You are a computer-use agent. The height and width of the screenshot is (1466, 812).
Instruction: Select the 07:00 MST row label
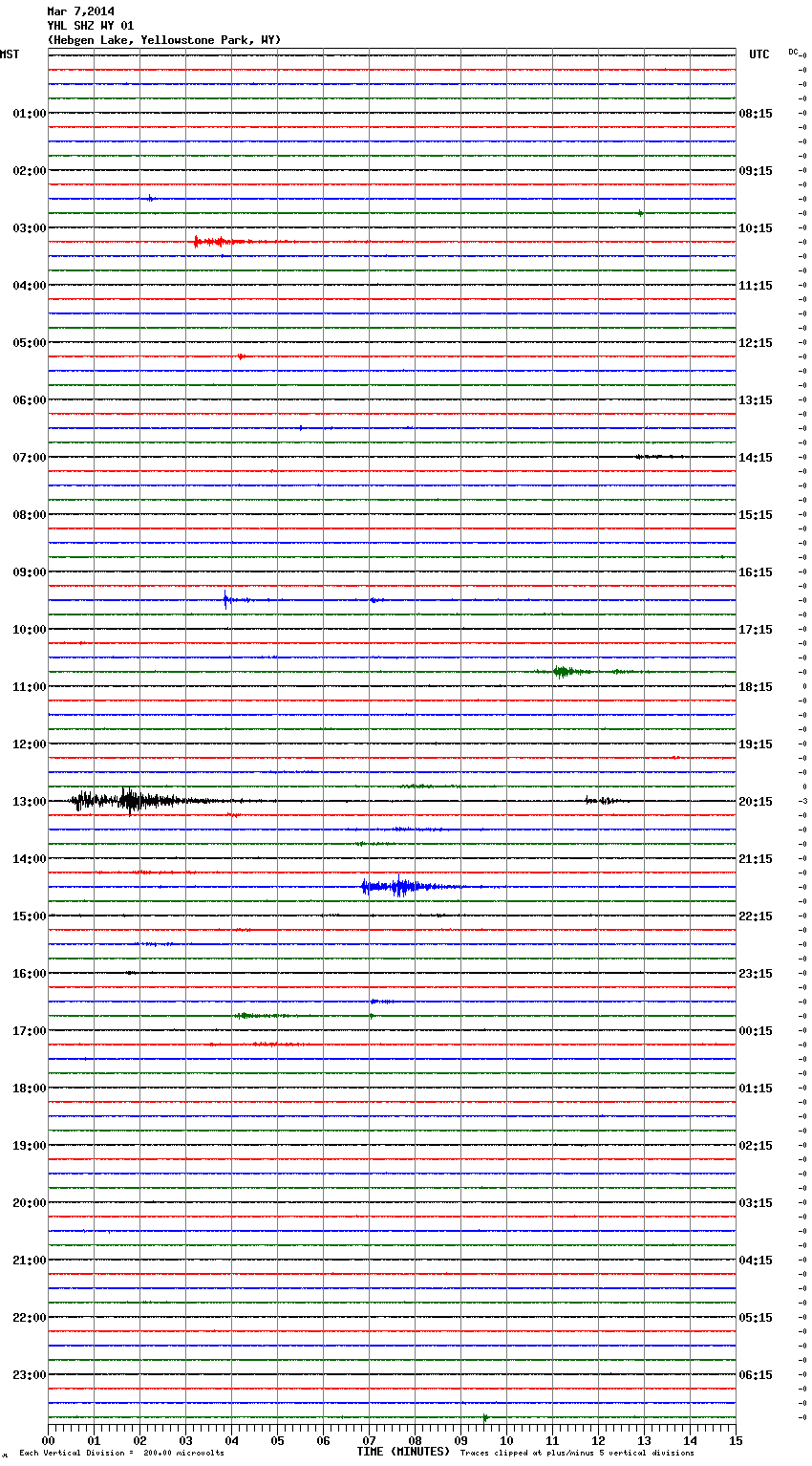coord(30,458)
